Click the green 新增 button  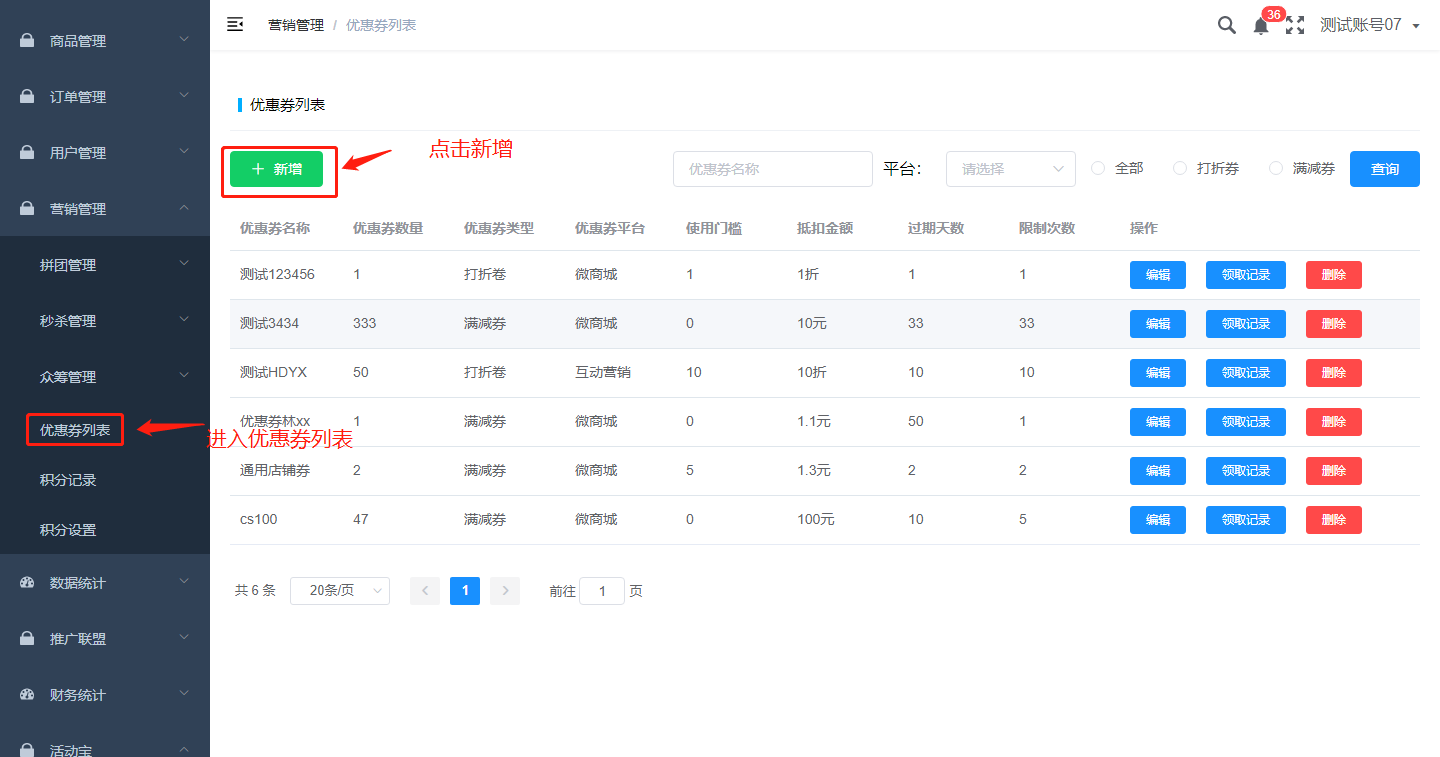[x=277, y=169]
